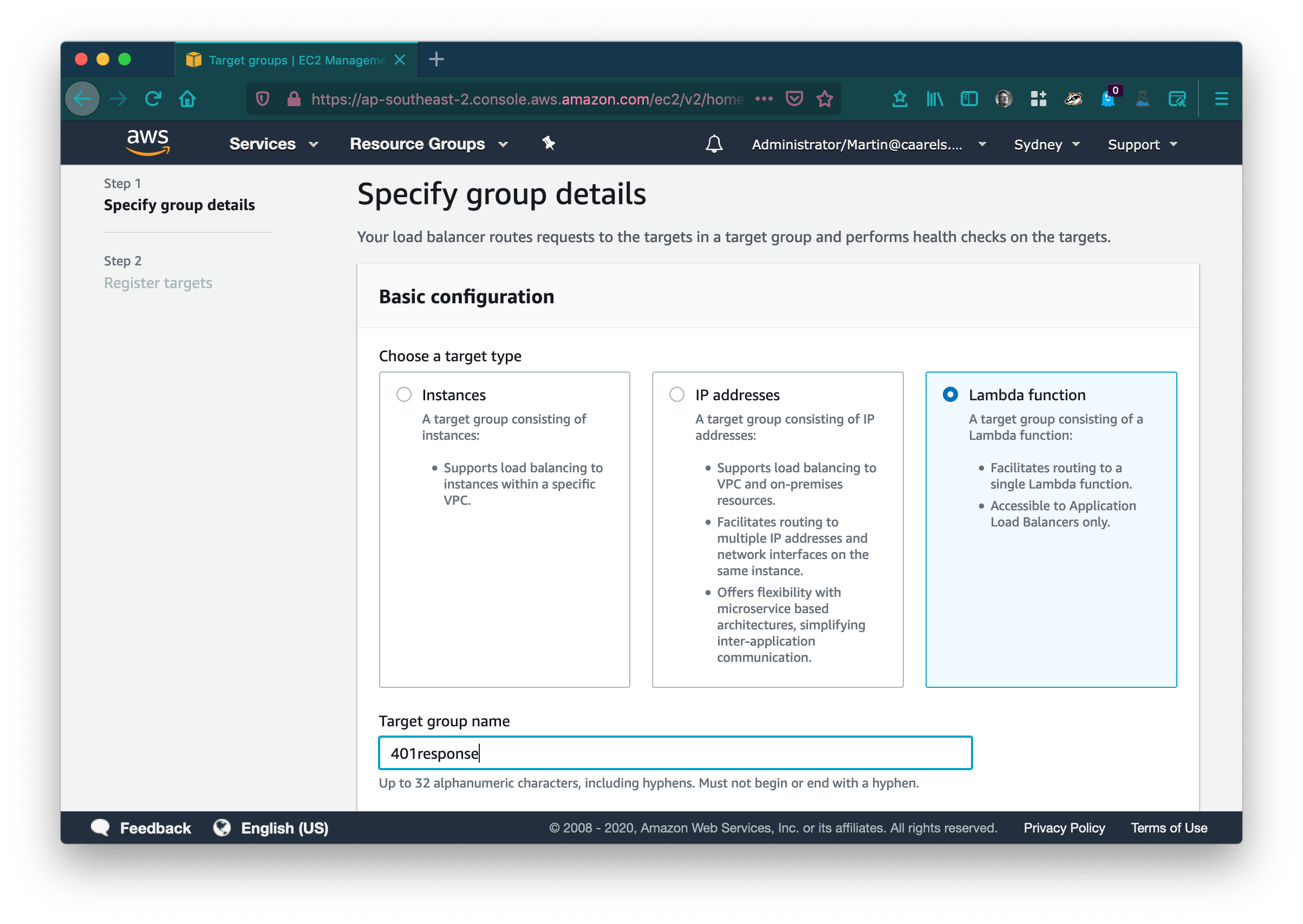The height and width of the screenshot is (924, 1303).
Task: Open the notifications bell icon
Action: pos(714,144)
